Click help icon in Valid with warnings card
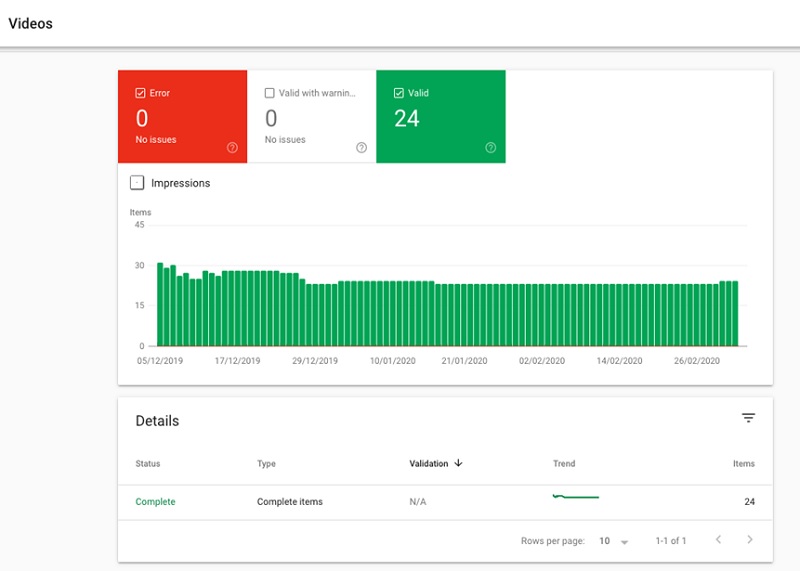 (x=361, y=147)
